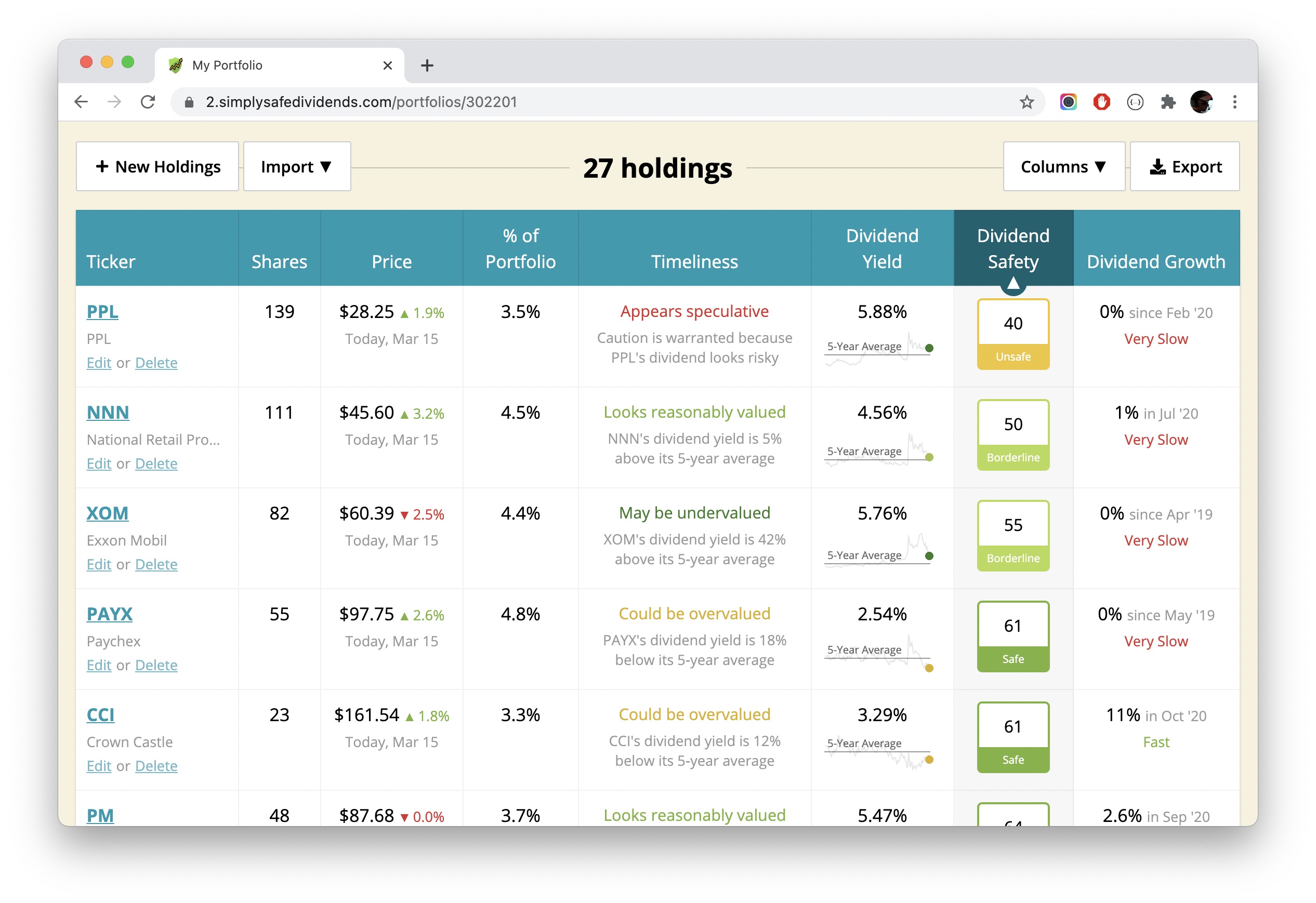Open the Columns dropdown
The width and height of the screenshot is (1316, 903).
[x=1063, y=166]
